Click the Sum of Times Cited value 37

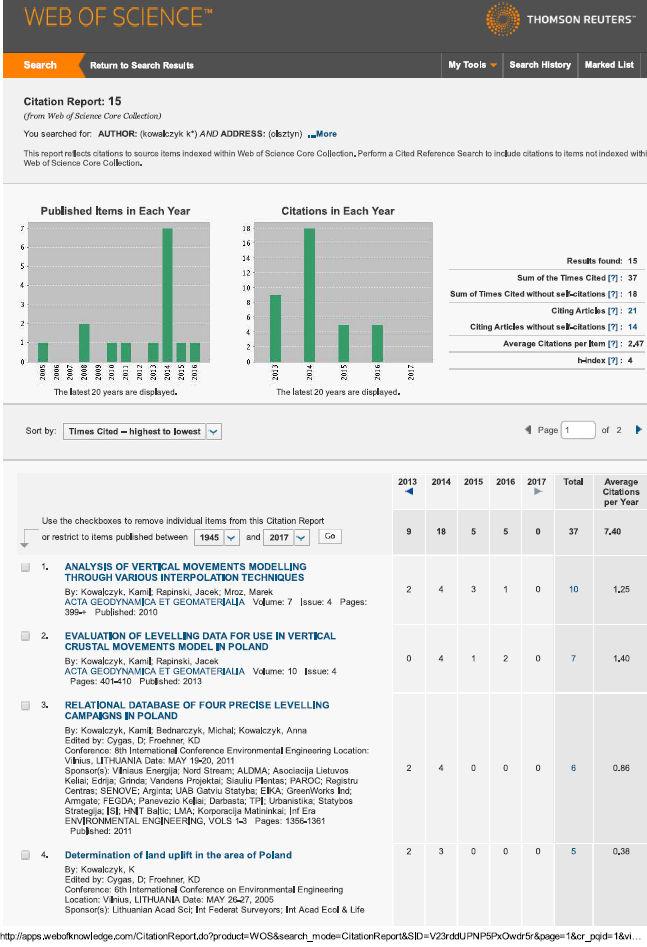point(633,278)
